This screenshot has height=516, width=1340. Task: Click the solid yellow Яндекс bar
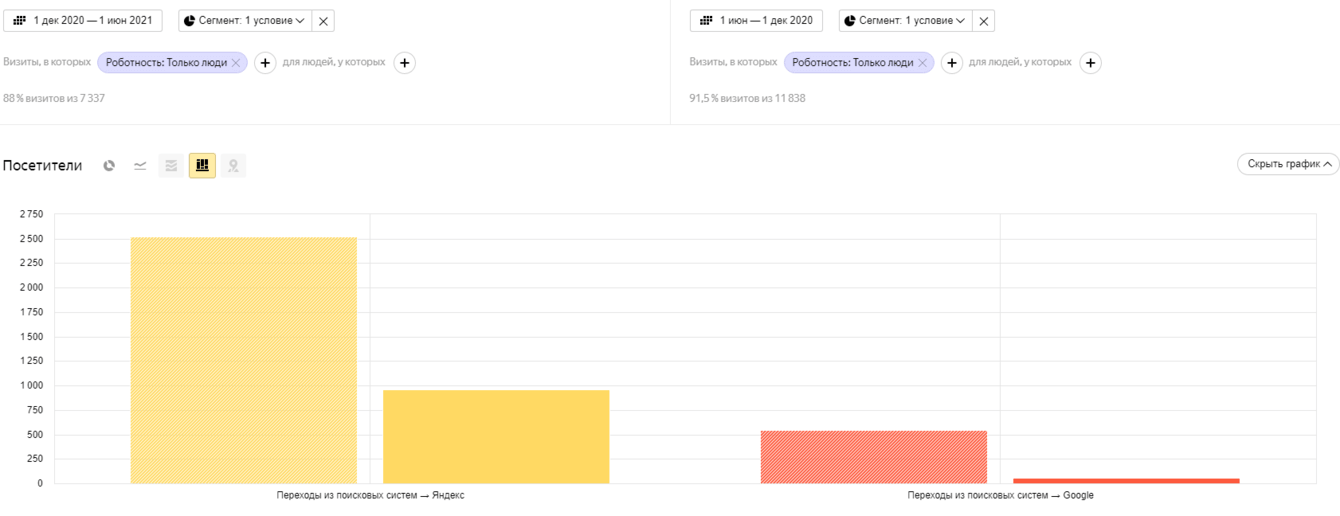coord(496,436)
